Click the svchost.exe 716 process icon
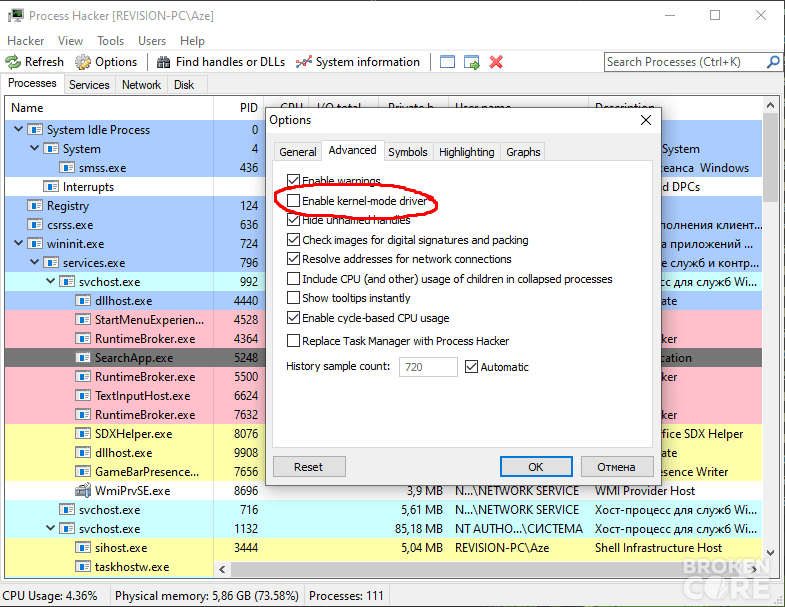 point(67,509)
